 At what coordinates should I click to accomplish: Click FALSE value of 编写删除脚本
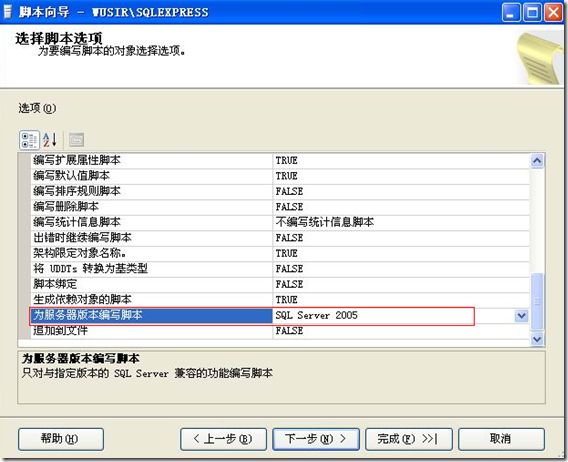click(x=401, y=207)
